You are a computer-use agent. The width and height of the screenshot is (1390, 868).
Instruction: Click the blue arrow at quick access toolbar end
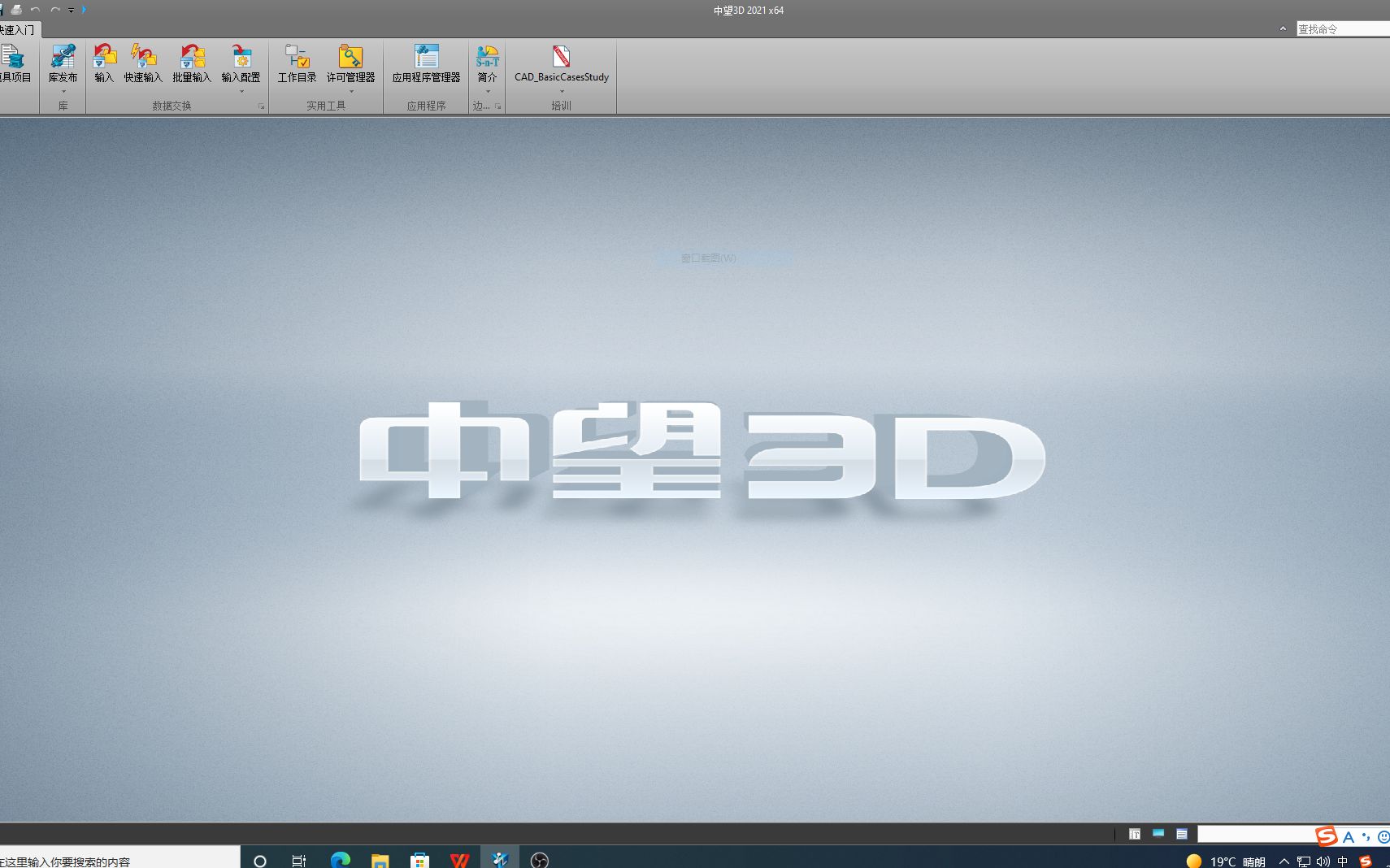pyautogui.click(x=84, y=10)
